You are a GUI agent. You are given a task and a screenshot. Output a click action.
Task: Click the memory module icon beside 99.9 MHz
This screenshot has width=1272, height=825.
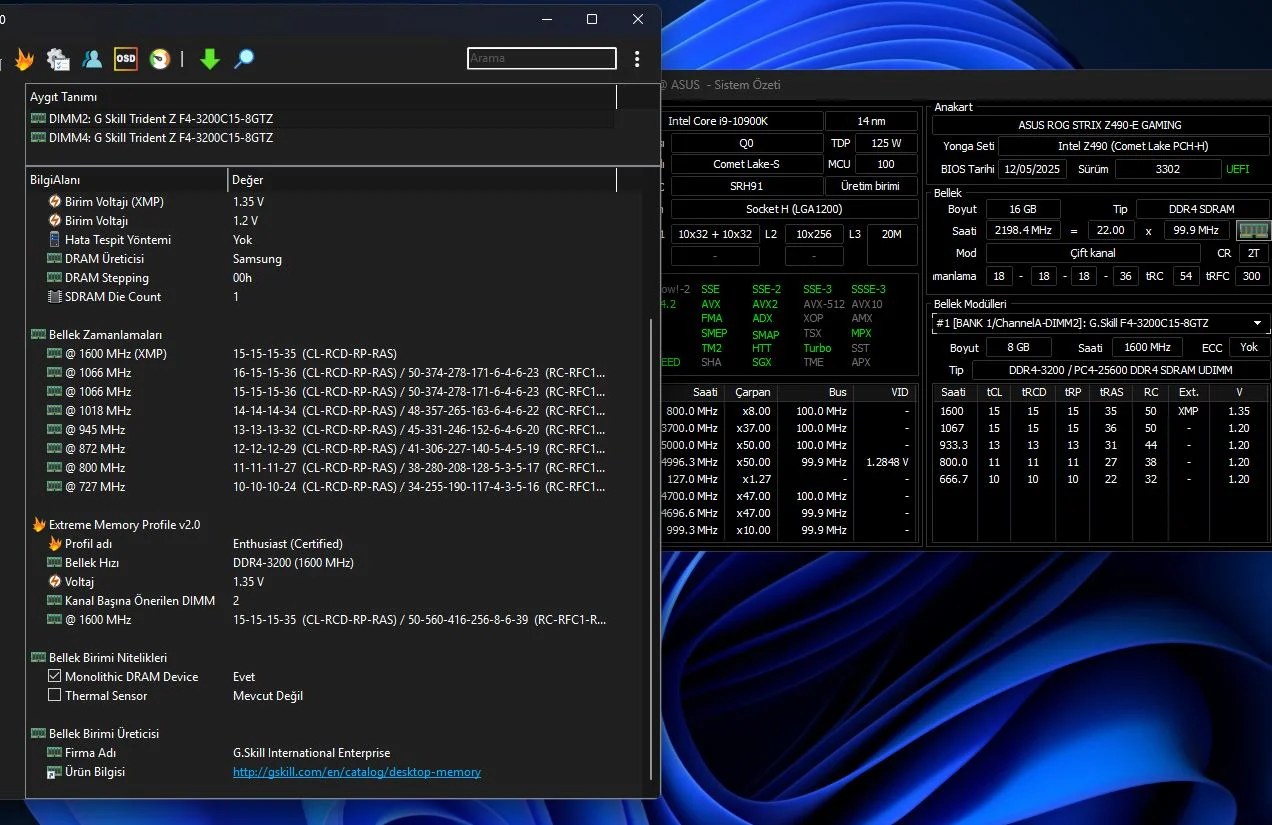point(1253,230)
